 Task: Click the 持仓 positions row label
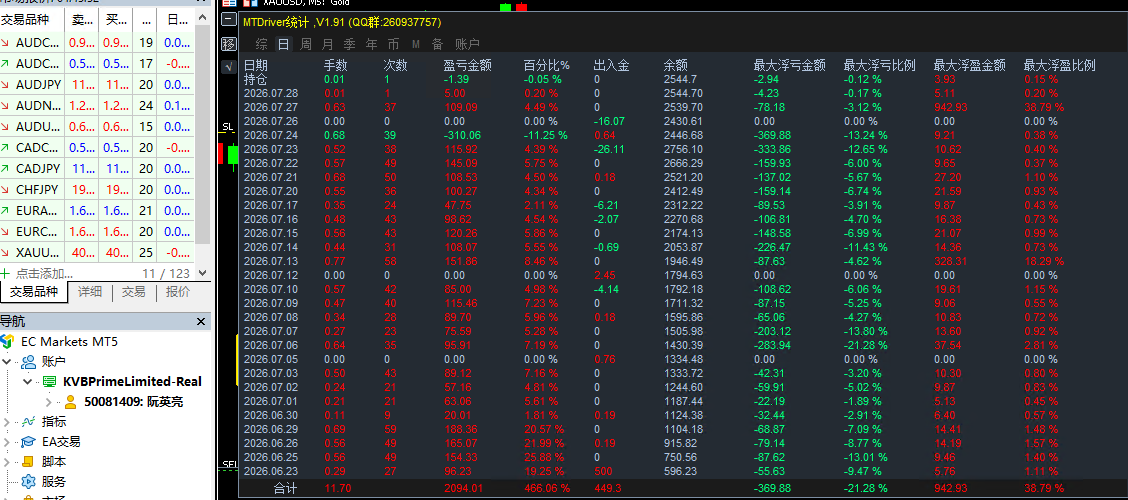coord(255,78)
